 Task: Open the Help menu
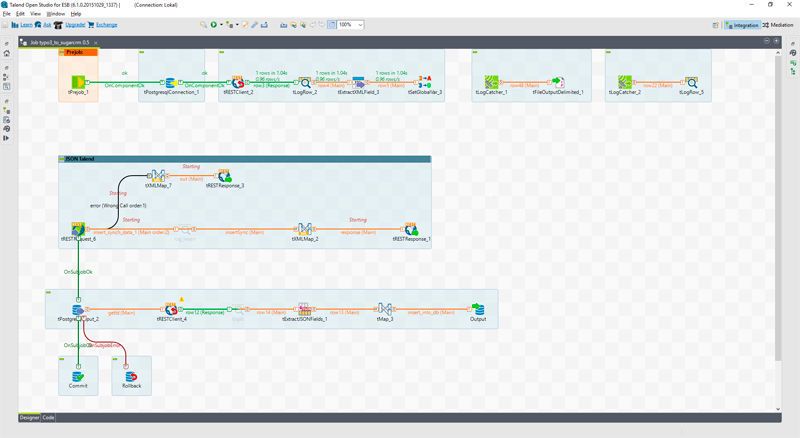[76, 14]
